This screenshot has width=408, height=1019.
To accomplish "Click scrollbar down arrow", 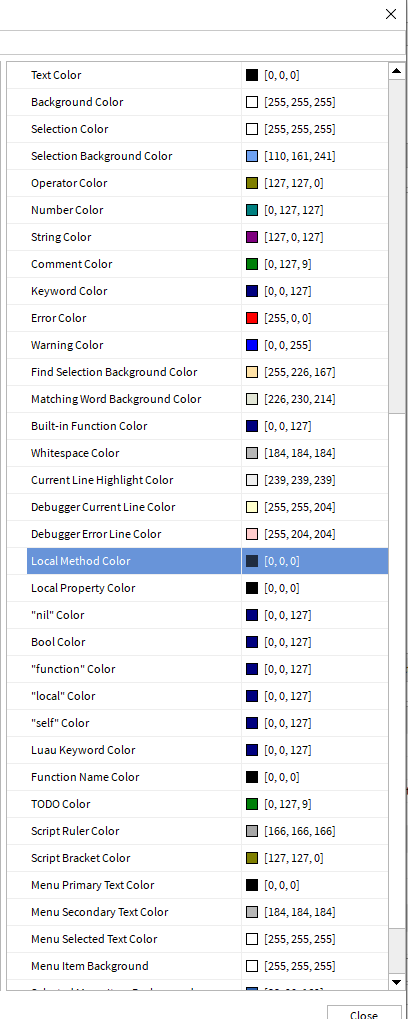I will [396, 981].
